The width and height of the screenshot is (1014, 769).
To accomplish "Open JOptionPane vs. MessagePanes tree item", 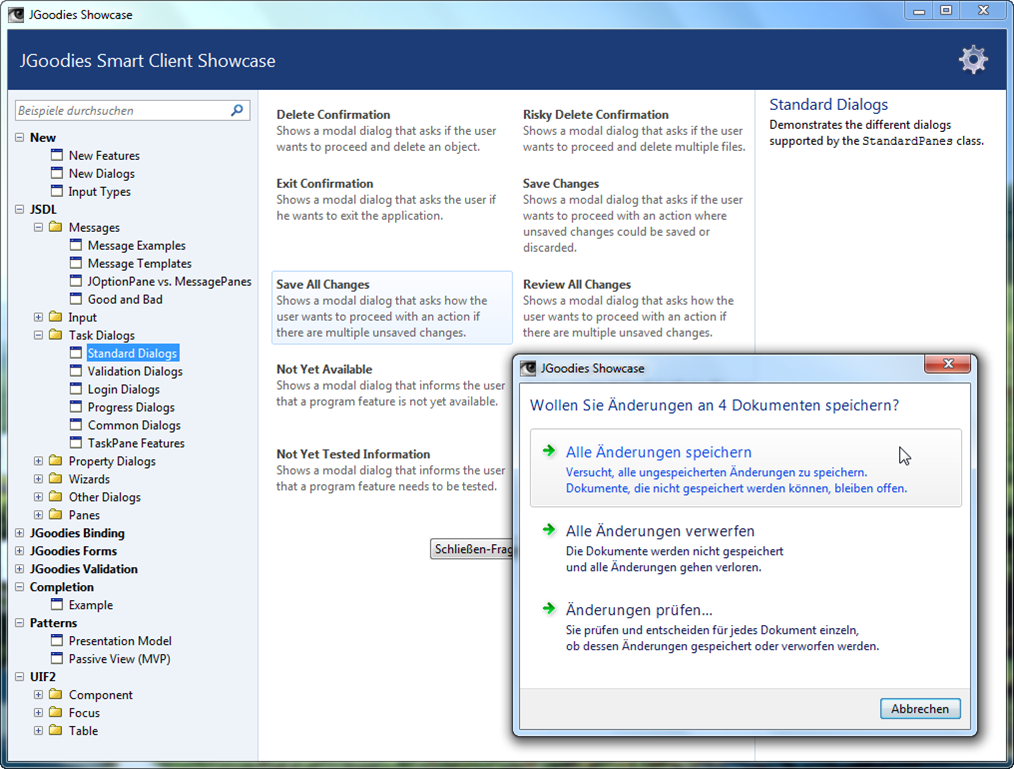I will click(169, 281).
